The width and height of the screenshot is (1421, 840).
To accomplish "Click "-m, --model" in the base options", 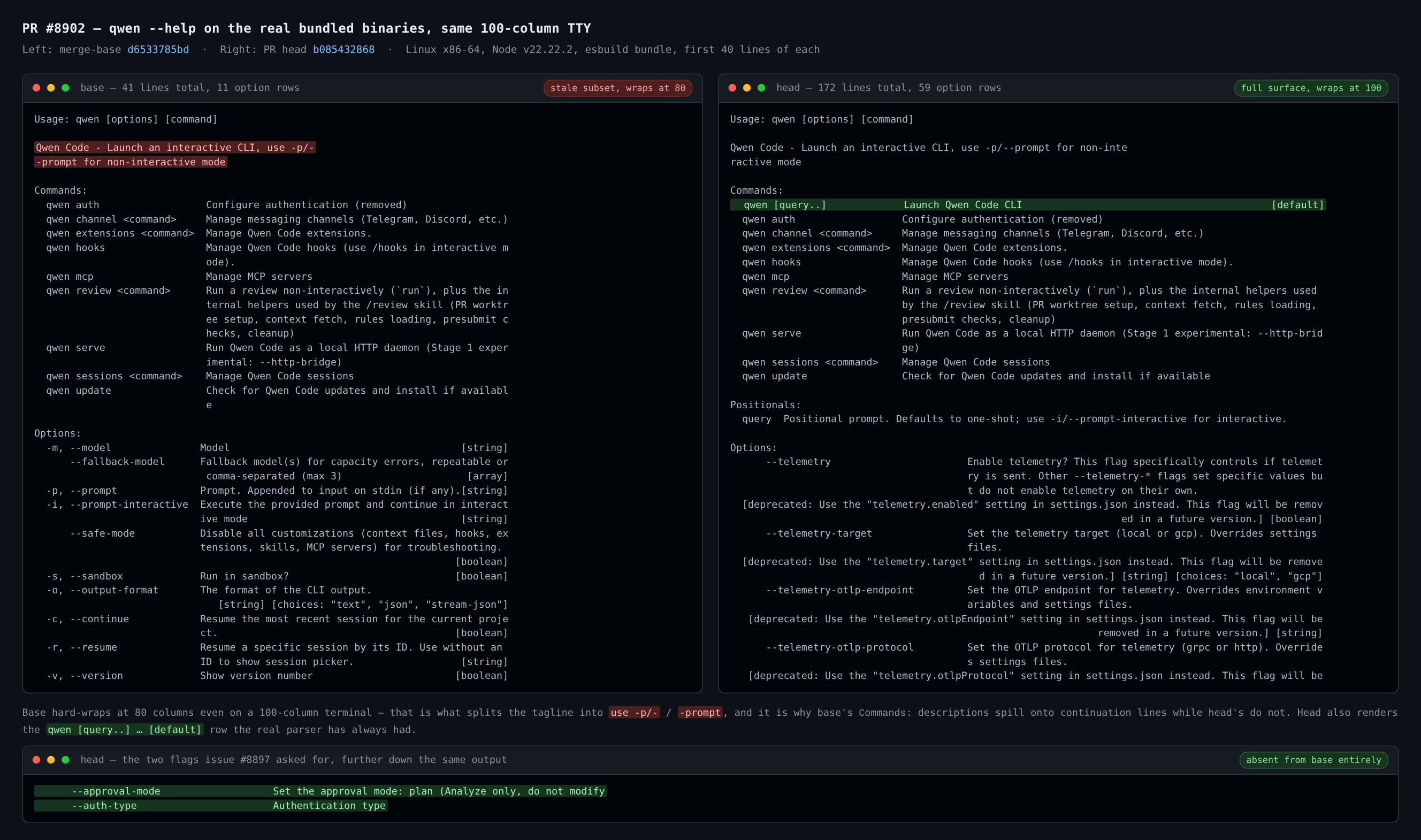I will (79, 448).
